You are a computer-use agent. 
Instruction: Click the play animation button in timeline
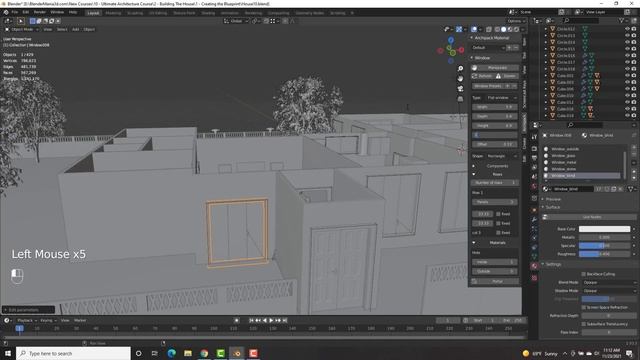271,320
